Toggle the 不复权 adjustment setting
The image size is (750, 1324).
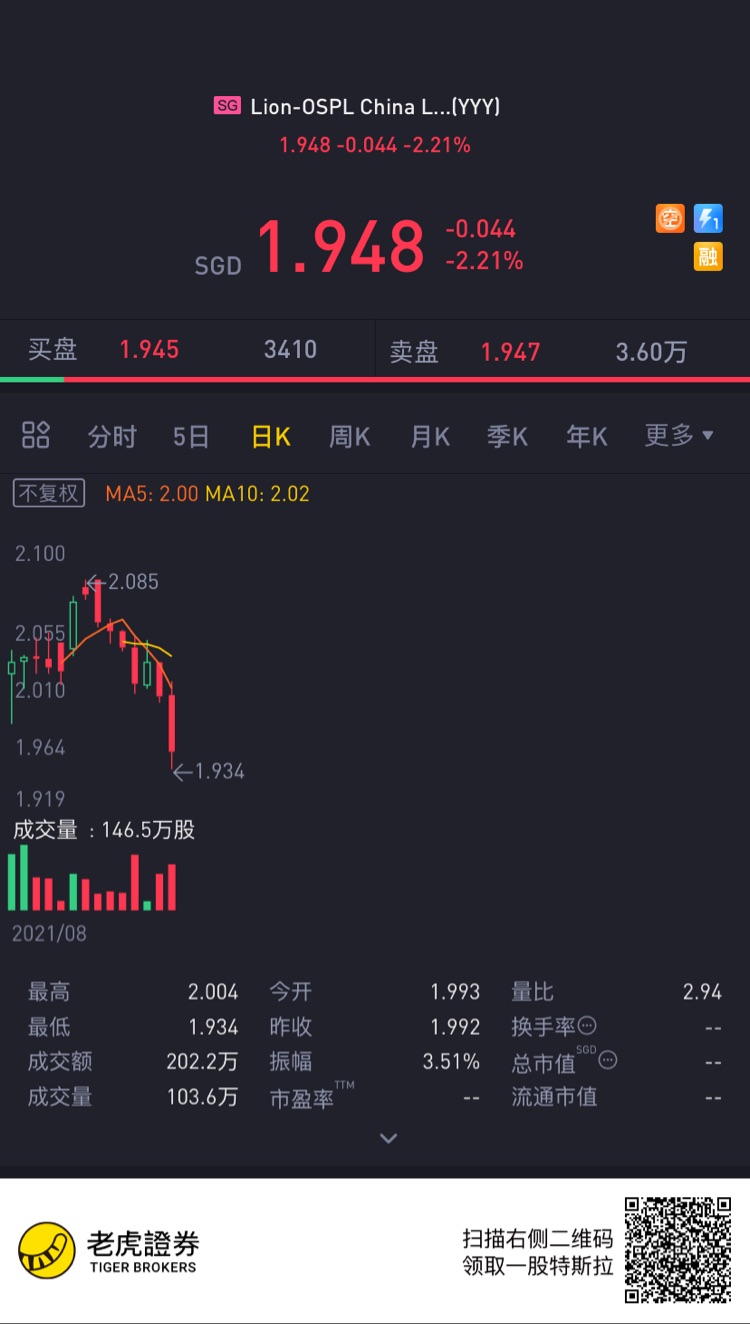click(49, 493)
